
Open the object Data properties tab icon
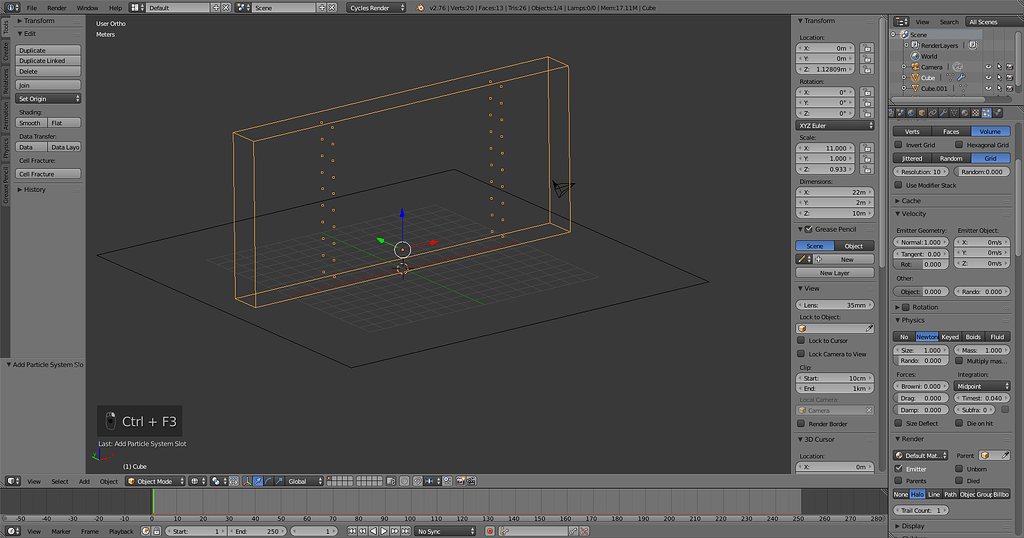pos(954,113)
